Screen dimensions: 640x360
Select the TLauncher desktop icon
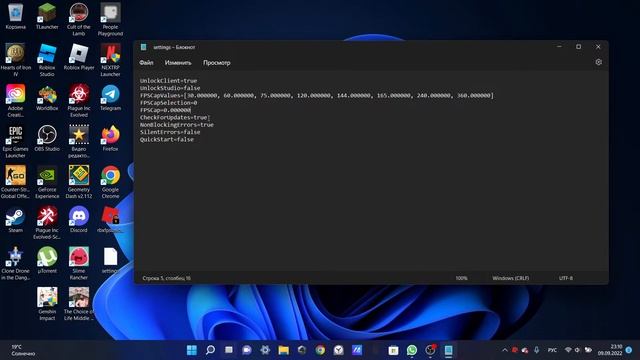point(47,17)
